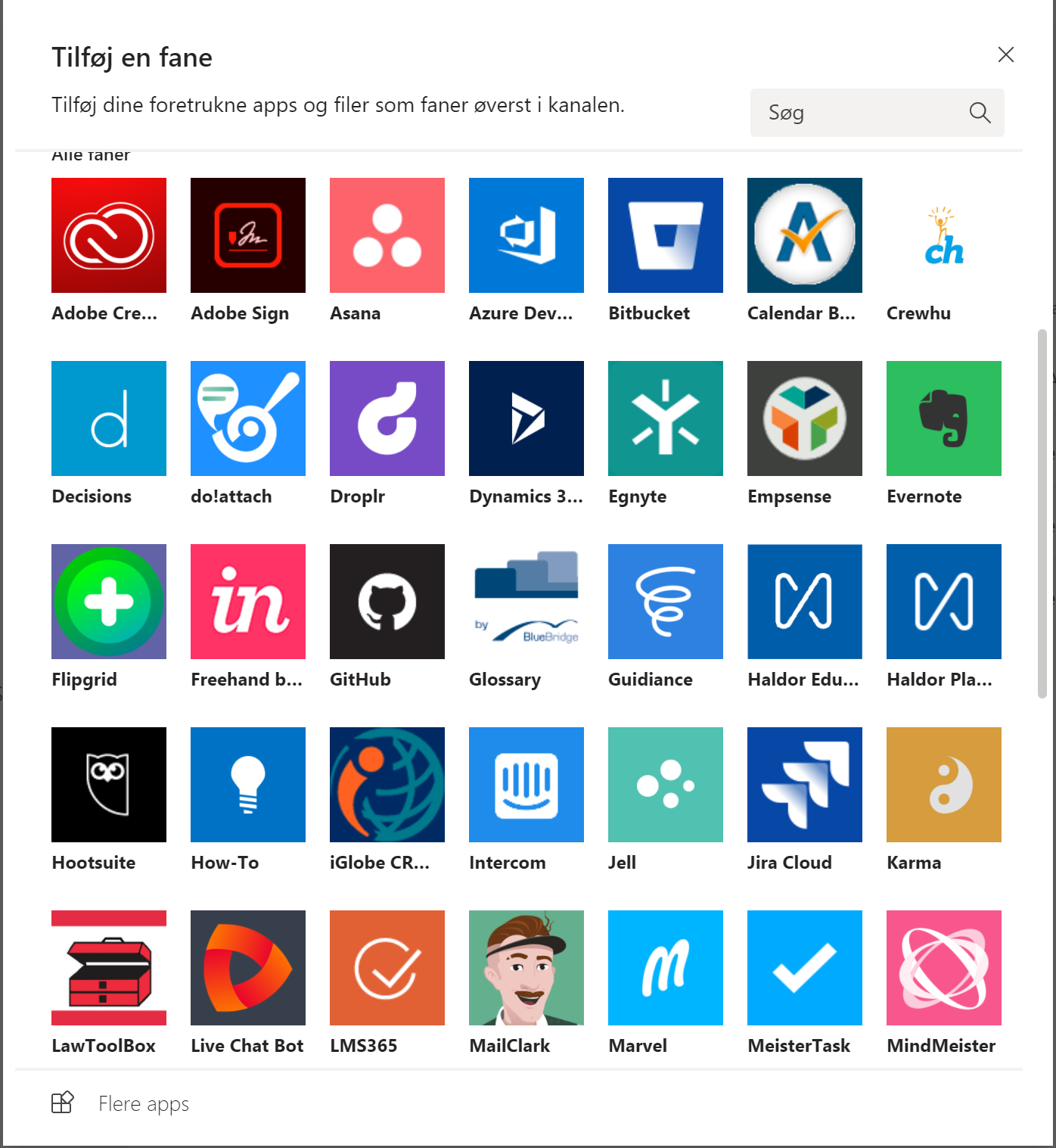Choose the Haldor Pla app icon
The width and height of the screenshot is (1056, 1148).
[x=944, y=602]
